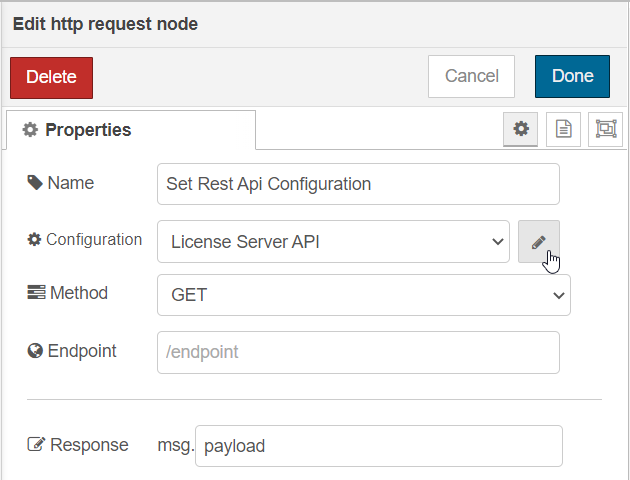The height and width of the screenshot is (480, 630).
Task: Click into the Endpoint input field
Action: [x=358, y=352]
